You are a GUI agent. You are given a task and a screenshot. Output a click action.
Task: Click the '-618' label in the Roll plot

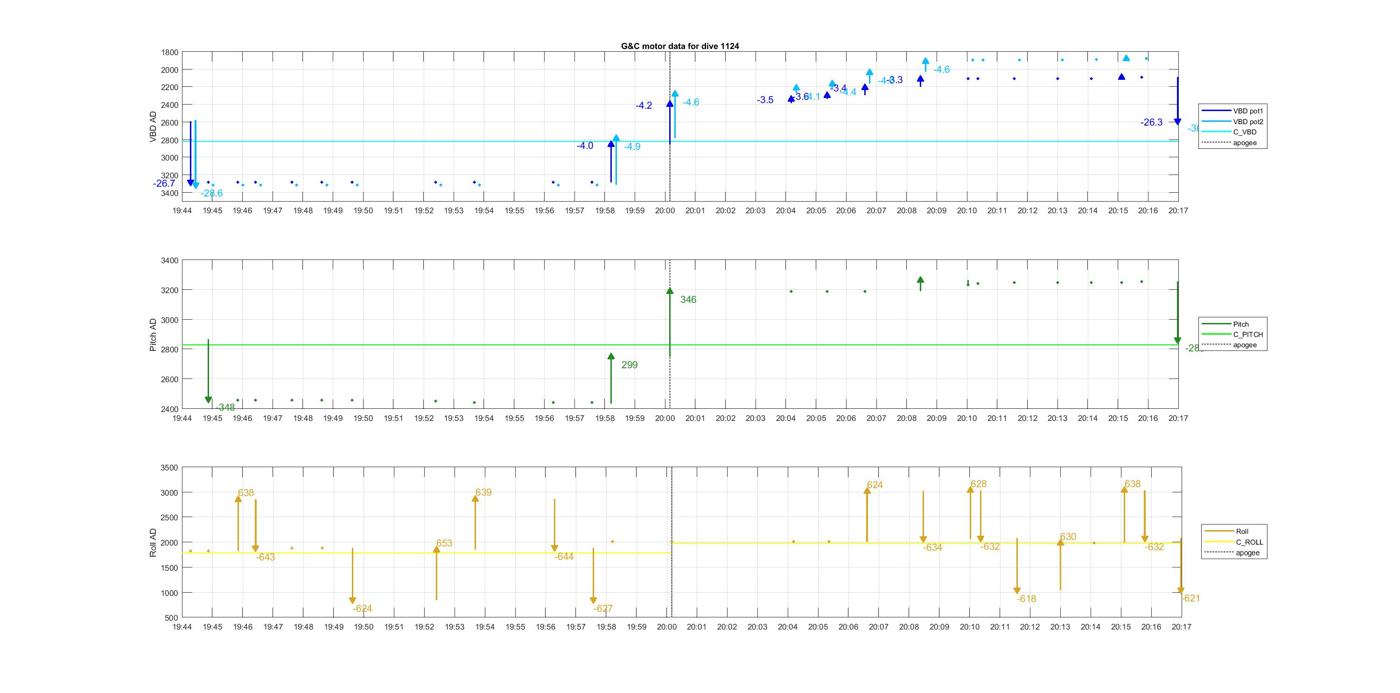point(1027,599)
